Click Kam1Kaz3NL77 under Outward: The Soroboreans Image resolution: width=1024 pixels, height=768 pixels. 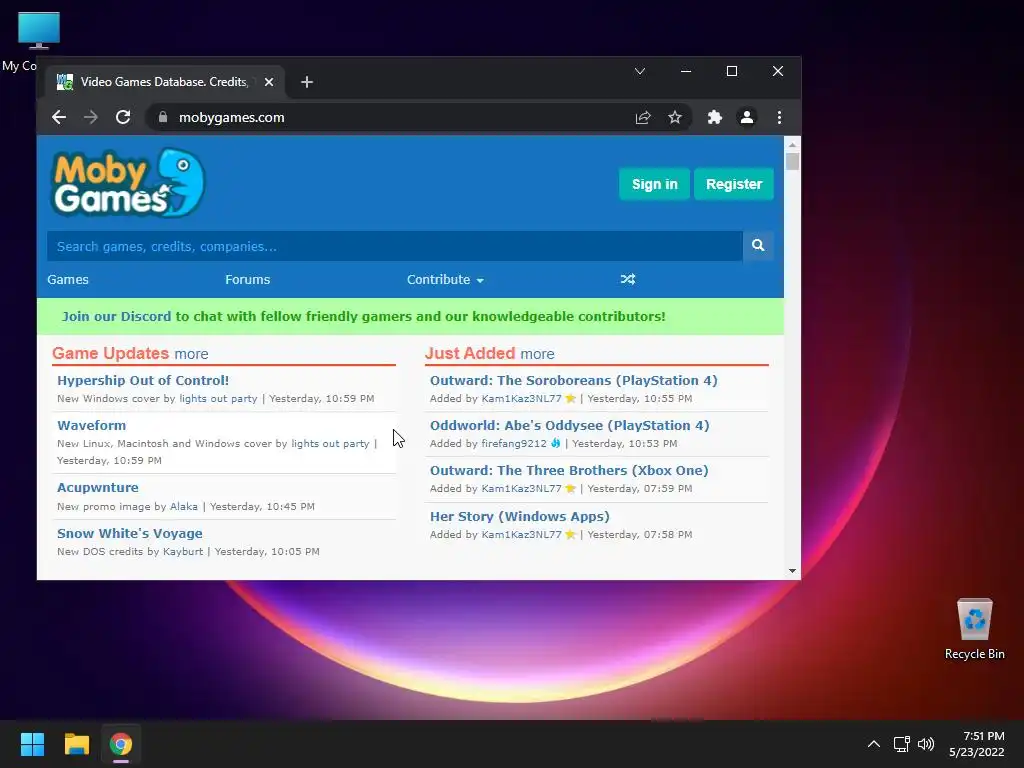pos(521,398)
